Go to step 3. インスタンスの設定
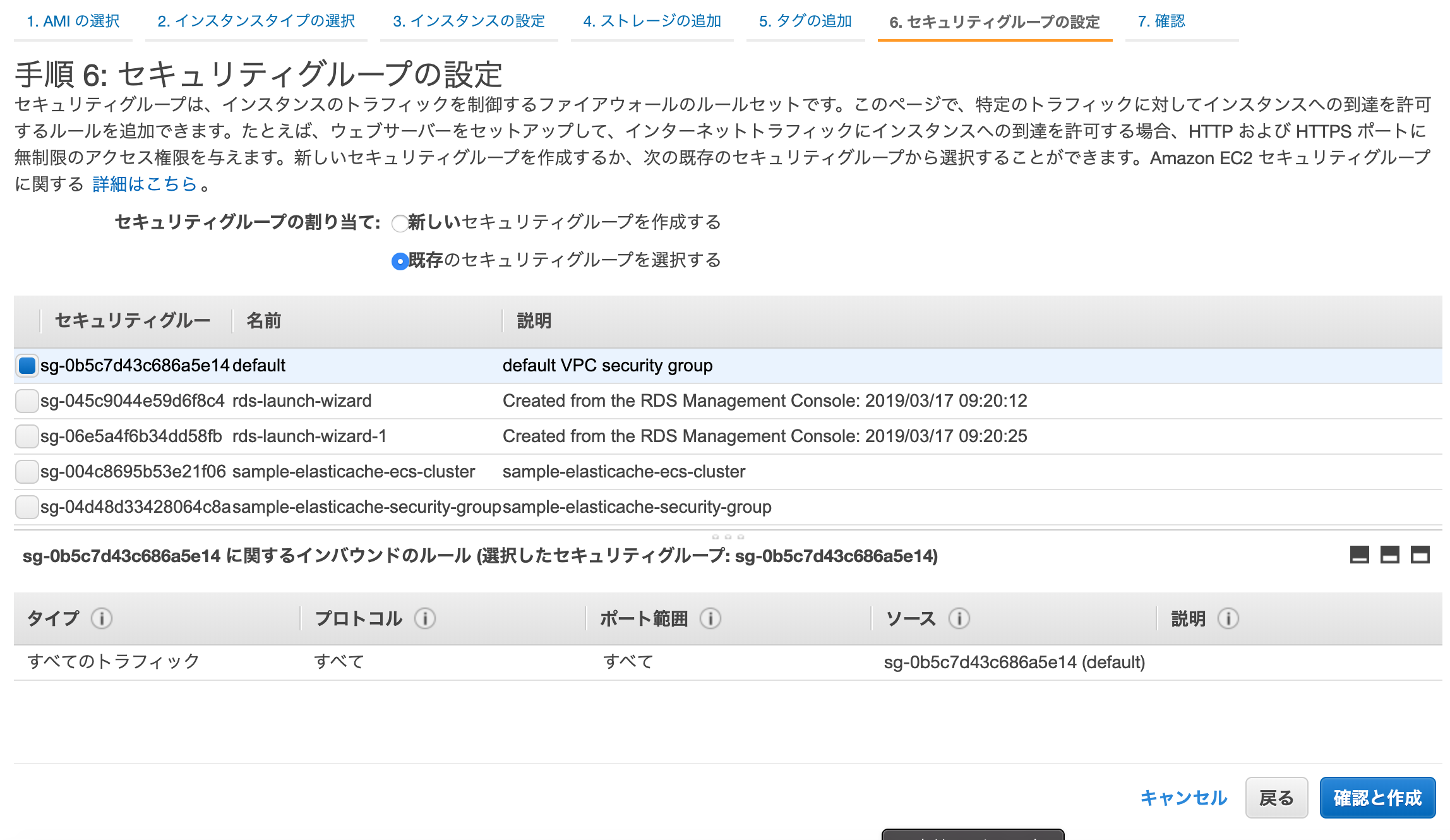The width and height of the screenshot is (1450, 840). [x=469, y=21]
